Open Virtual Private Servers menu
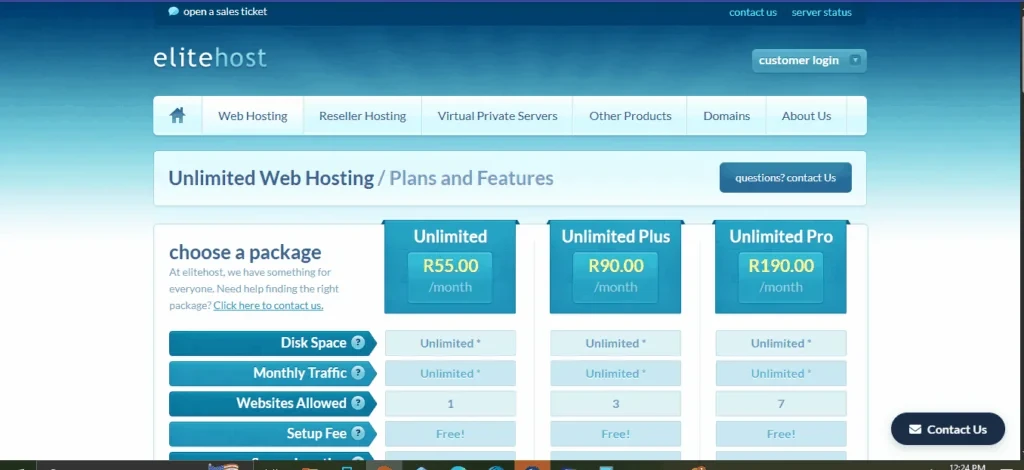The width and height of the screenshot is (1024, 470). point(498,116)
